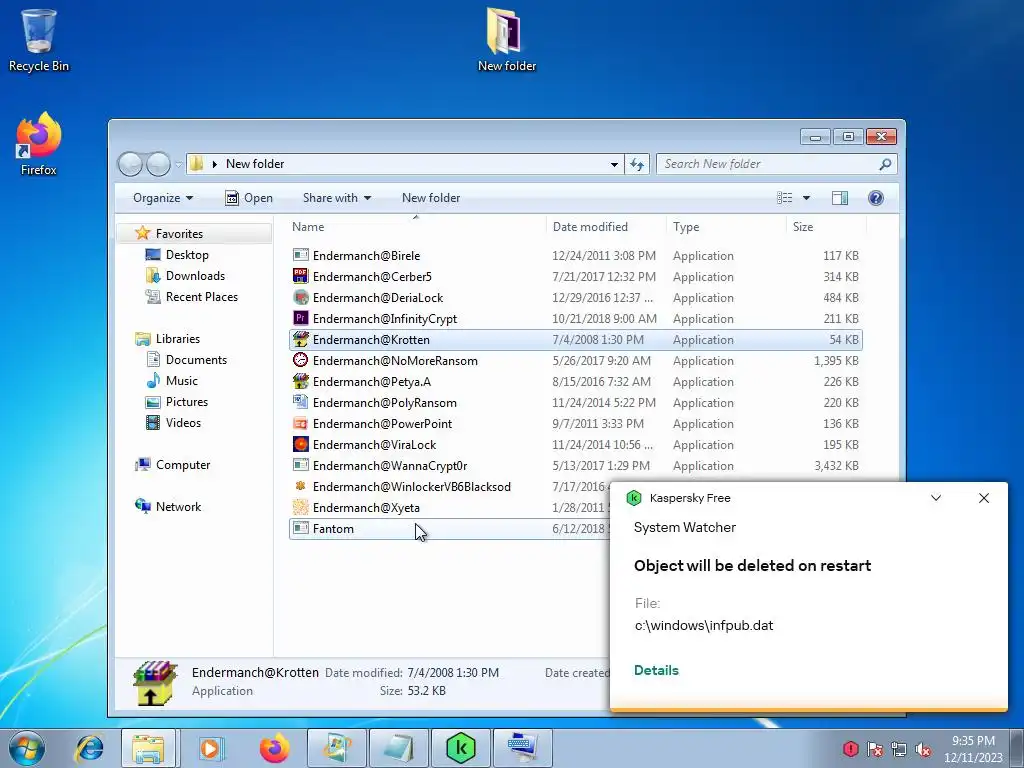The width and height of the screenshot is (1024, 768).
Task: Select Endermanch@PolyRansom file icon
Action: tap(300, 402)
